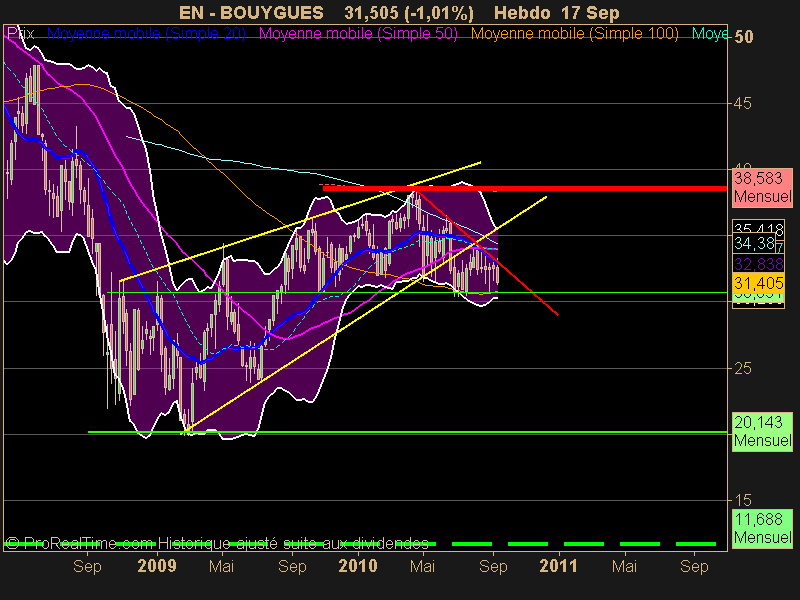
Task: Click the Hebdo 17 Sep timeframe label
Action: 557,12
